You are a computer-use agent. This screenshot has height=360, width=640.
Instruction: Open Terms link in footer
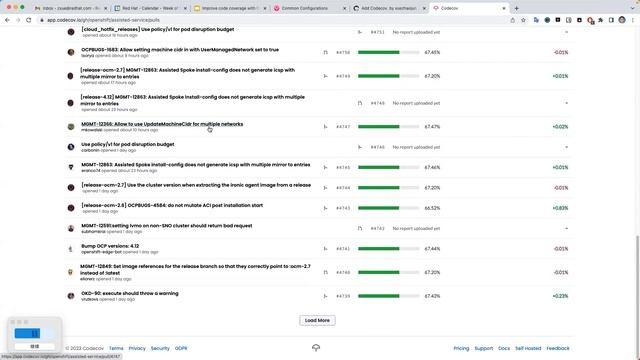click(x=116, y=348)
